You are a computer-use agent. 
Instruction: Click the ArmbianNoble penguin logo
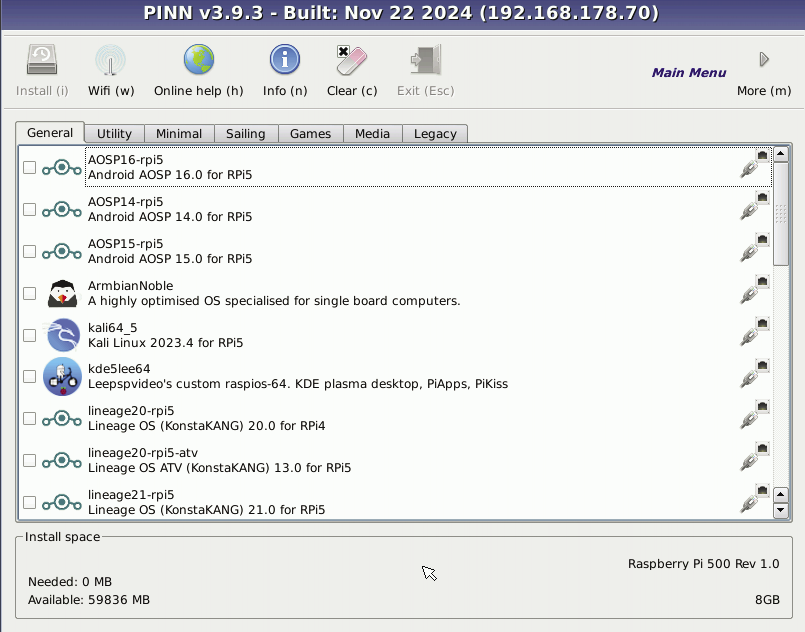[62, 293]
